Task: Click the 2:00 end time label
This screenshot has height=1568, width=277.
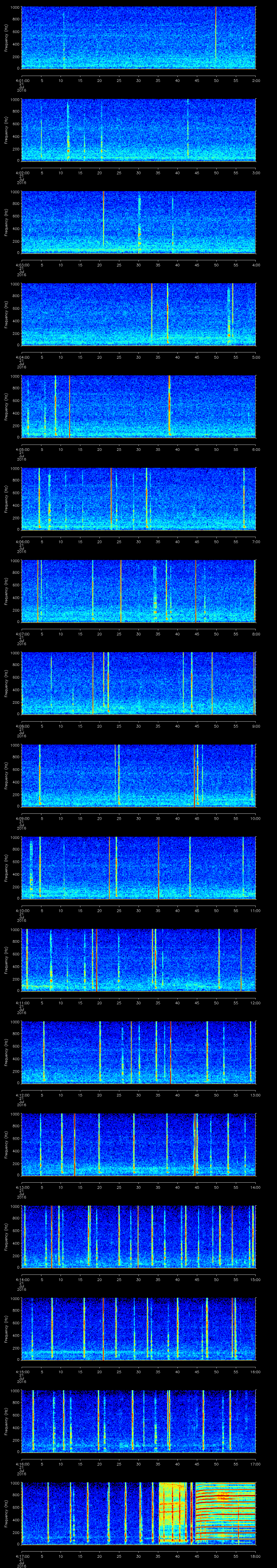Action: pos(256,80)
